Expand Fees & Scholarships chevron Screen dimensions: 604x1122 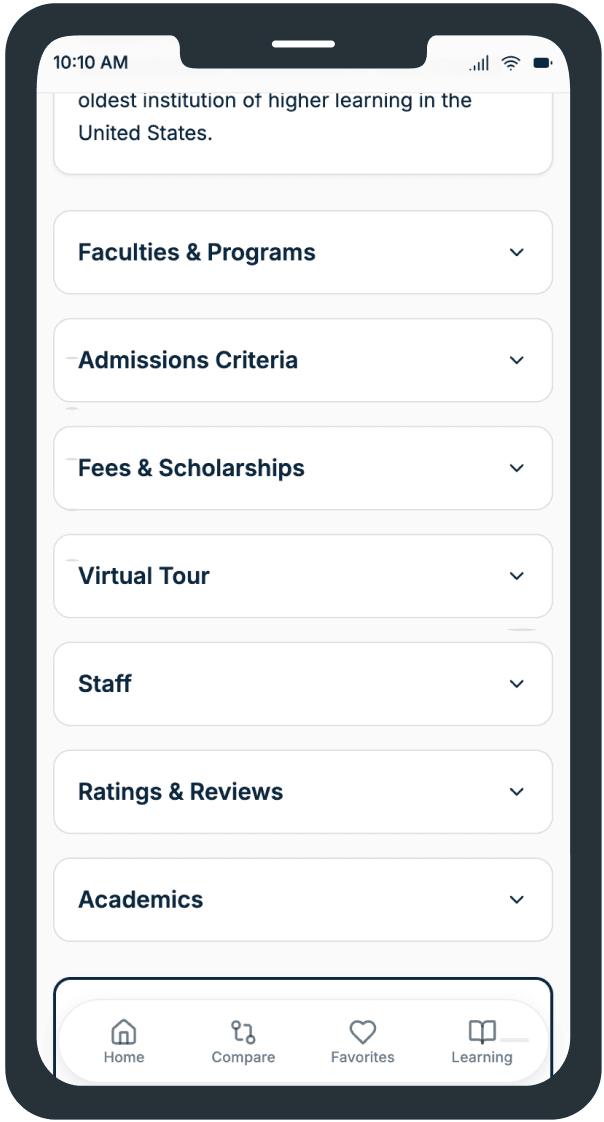click(517, 468)
